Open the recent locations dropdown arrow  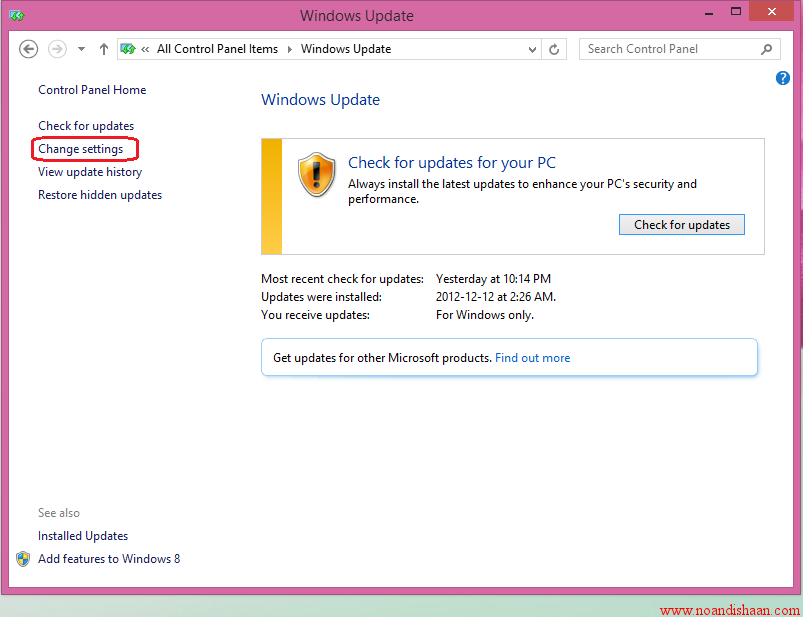pos(81,49)
